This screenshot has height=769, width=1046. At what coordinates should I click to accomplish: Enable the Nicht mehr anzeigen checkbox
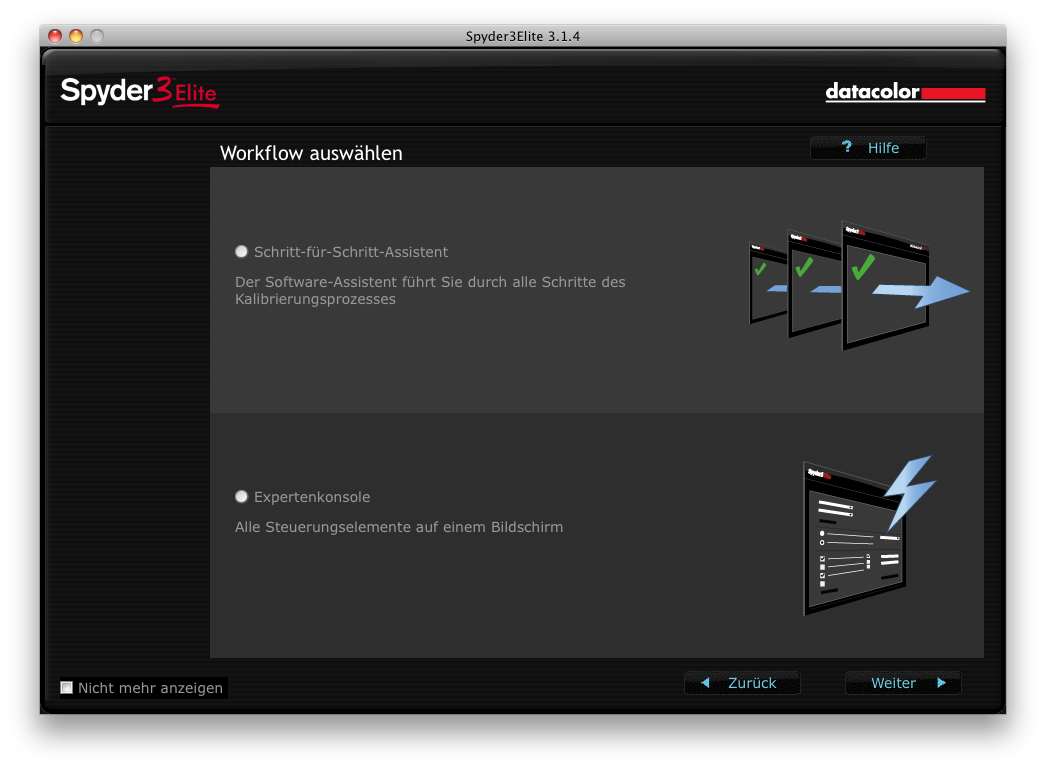click(67, 688)
